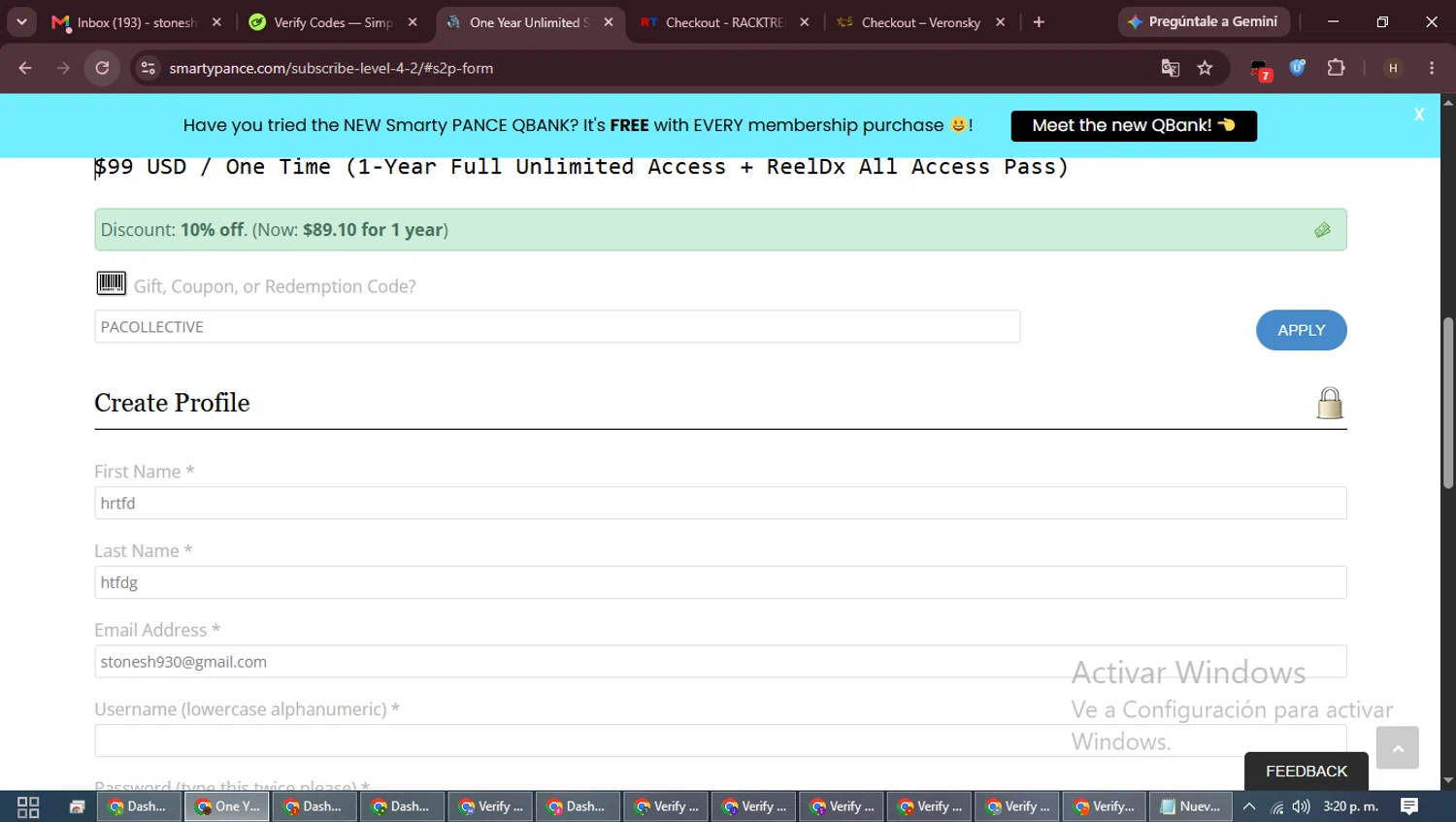Apply the coupon code
This screenshot has height=822, width=1456.
1301,330
